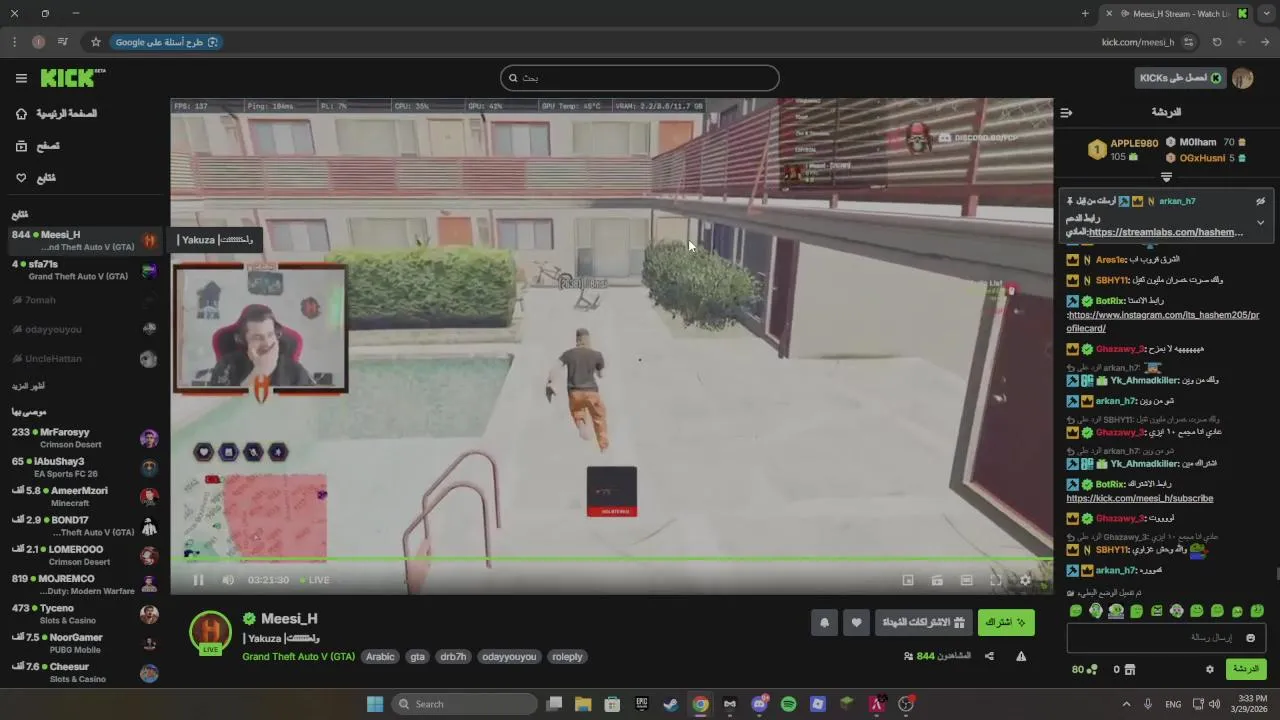Screen dimensions: 1280x720
Task: Open recommended channel AmeerMzori
Action: pyautogui.click(x=85, y=496)
